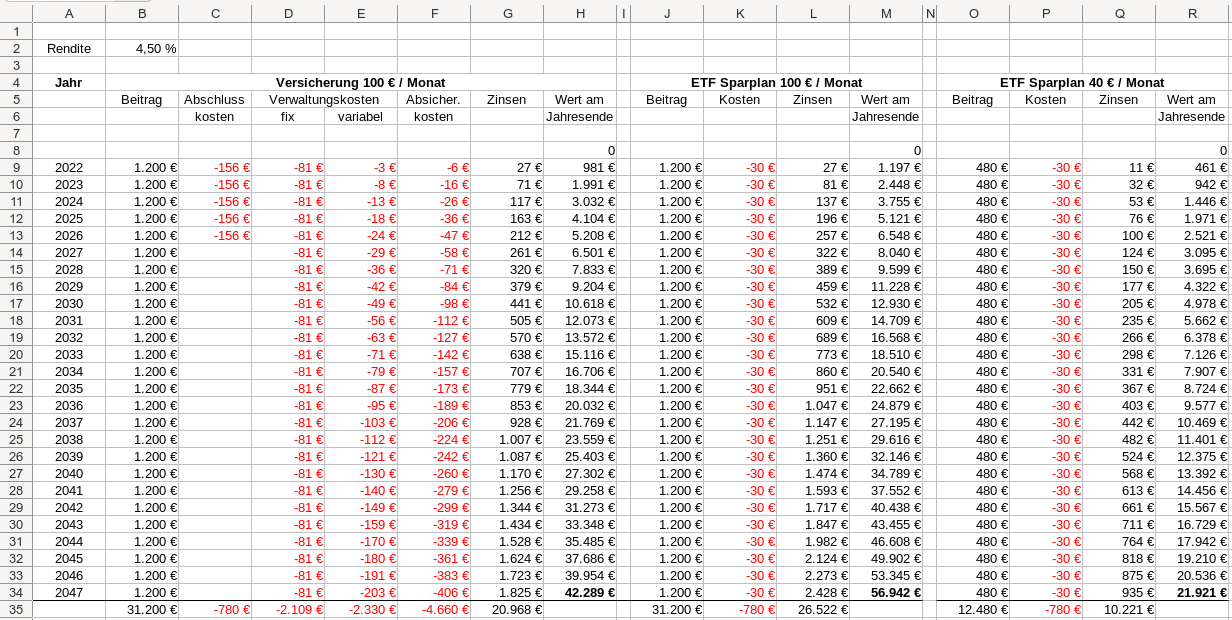Click the total 10.221 € interest cell

pyautogui.click(x=1119, y=609)
